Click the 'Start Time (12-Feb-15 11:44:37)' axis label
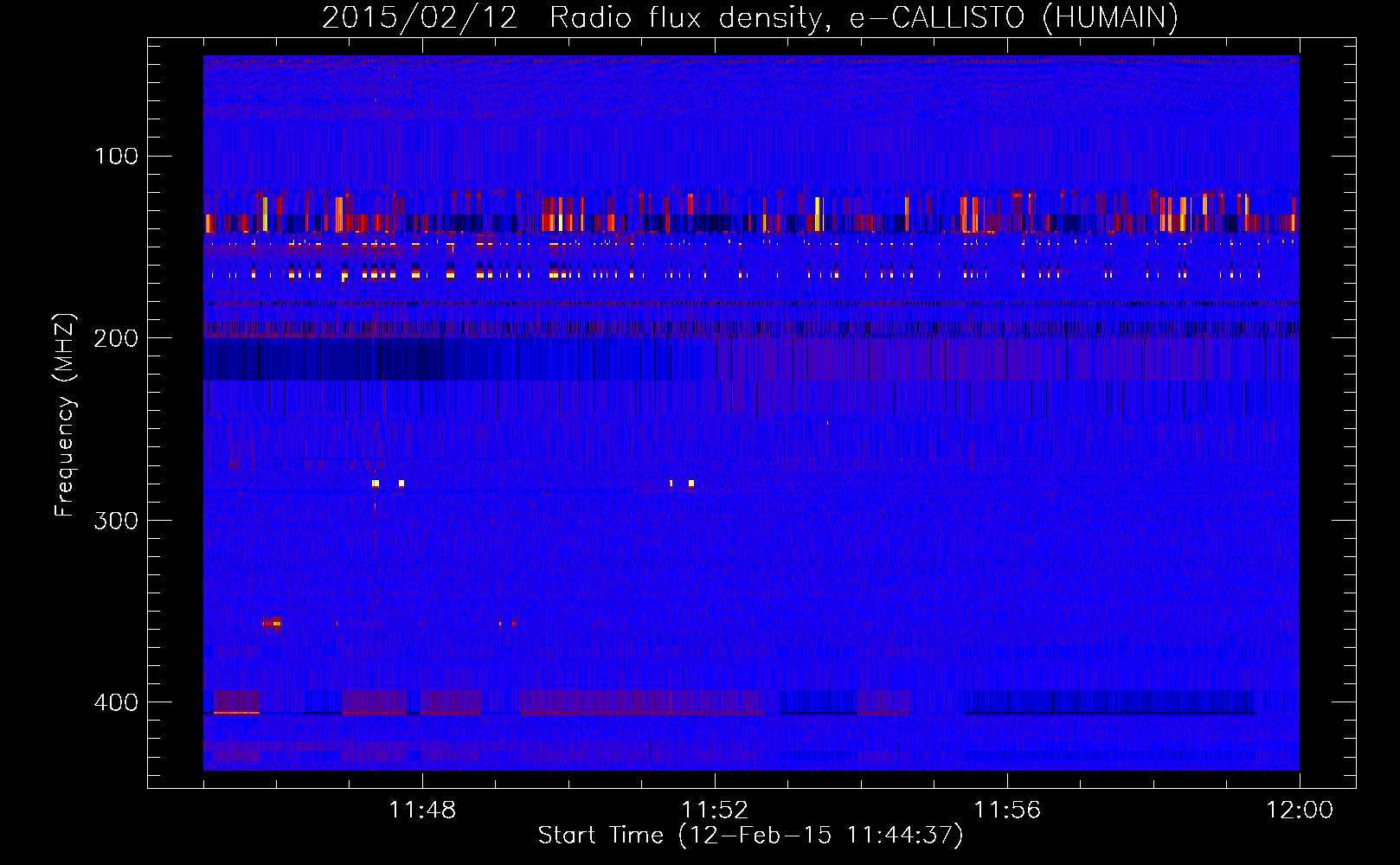Viewport: 1400px width, 865px height. 750,836
